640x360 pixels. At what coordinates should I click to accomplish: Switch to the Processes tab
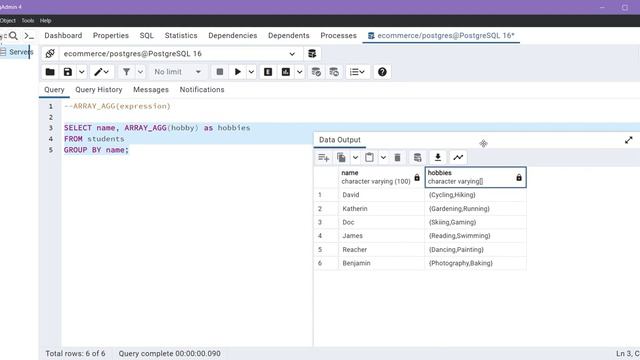pyautogui.click(x=338, y=36)
